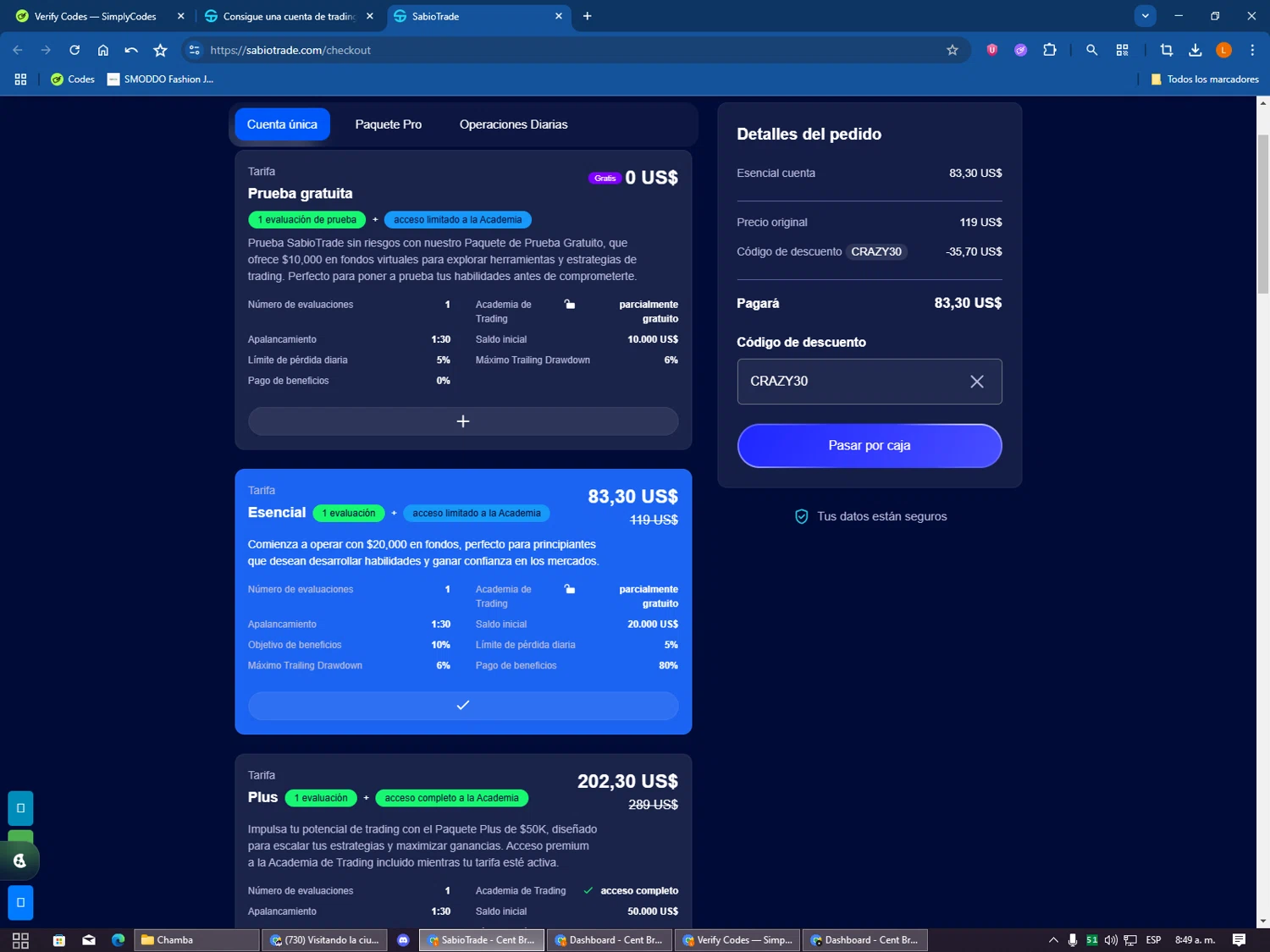
Task: Open browser downloads
Action: 1195,50
